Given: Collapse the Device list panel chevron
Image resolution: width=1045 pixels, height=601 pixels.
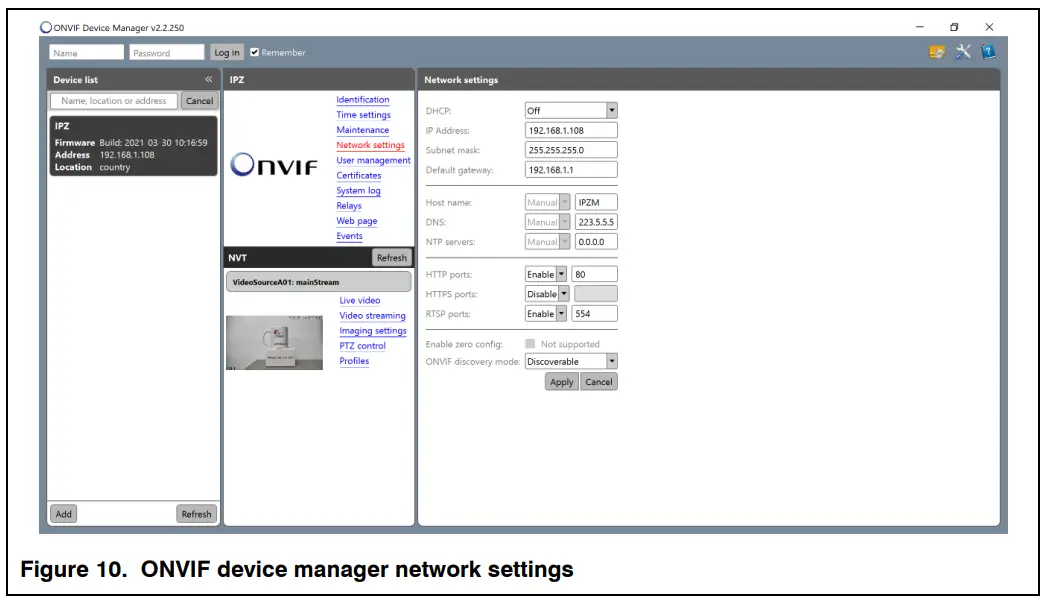Looking at the screenshot, I should pyautogui.click(x=209, y=79).
